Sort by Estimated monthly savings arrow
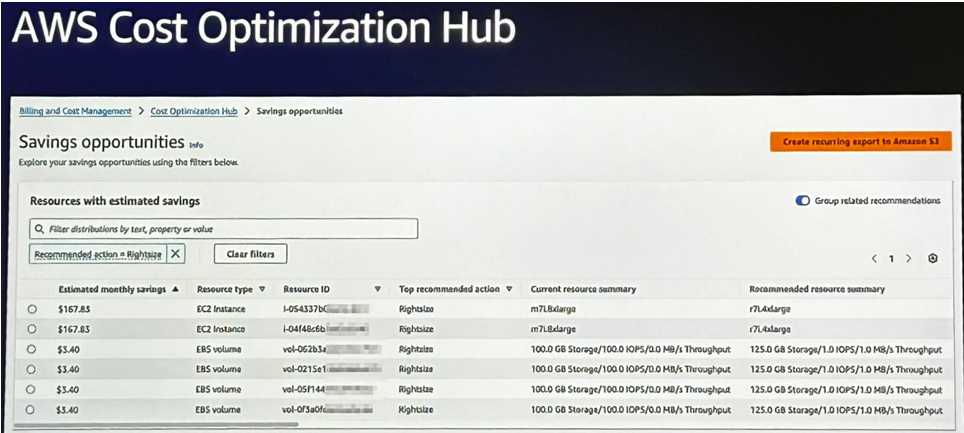The height and width of the screenshot is (433, 964). [x=177, y=289]
